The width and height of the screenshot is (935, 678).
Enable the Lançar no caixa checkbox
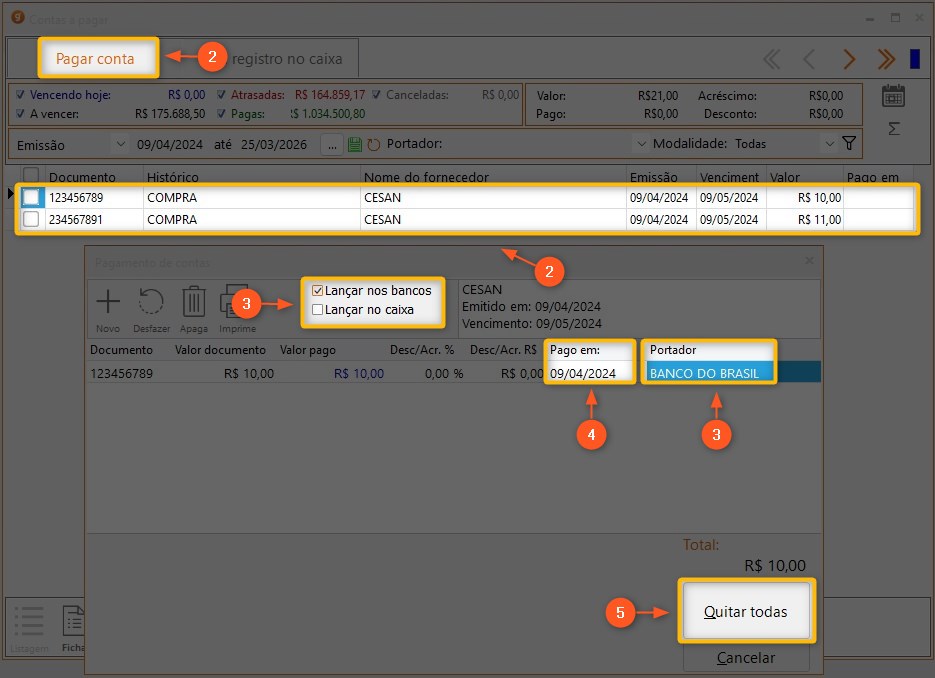318,310
